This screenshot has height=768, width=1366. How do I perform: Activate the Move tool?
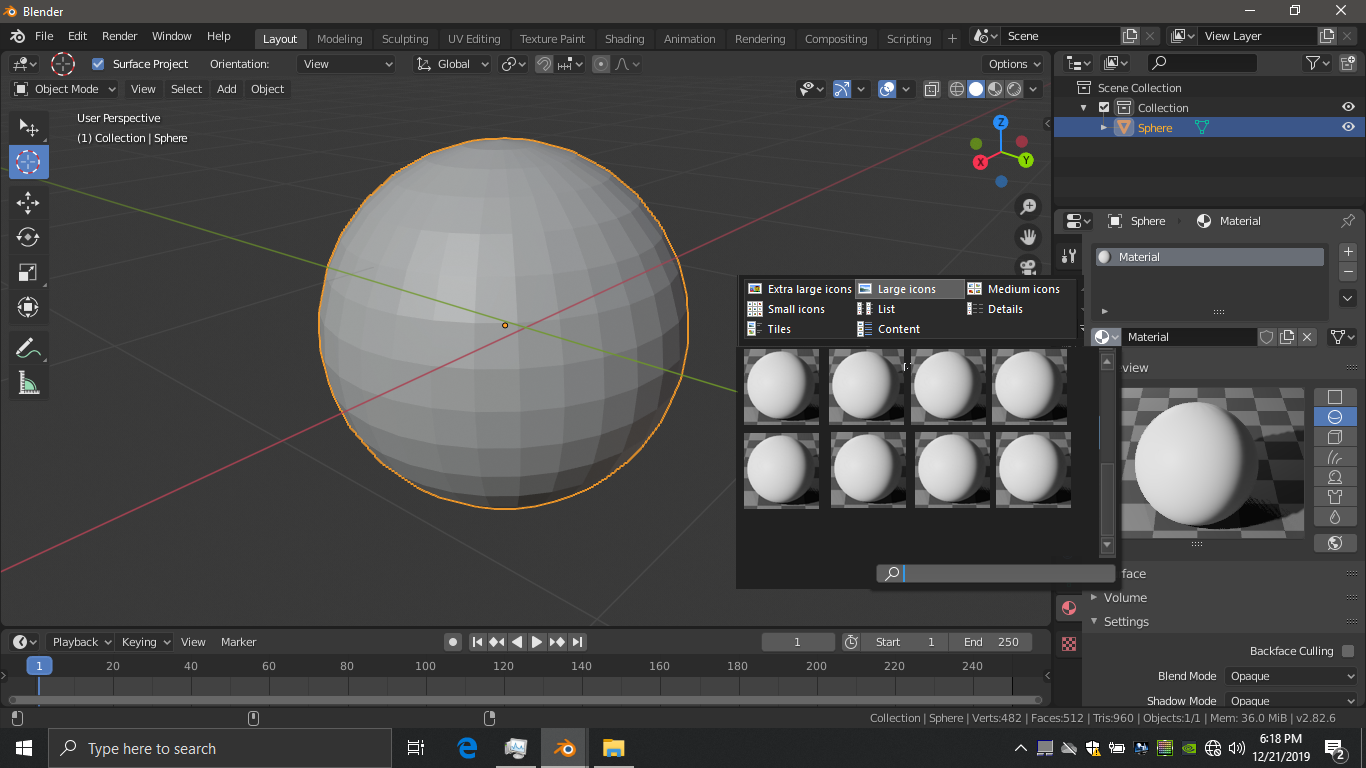pyautogui.click(x=28, y=203)
